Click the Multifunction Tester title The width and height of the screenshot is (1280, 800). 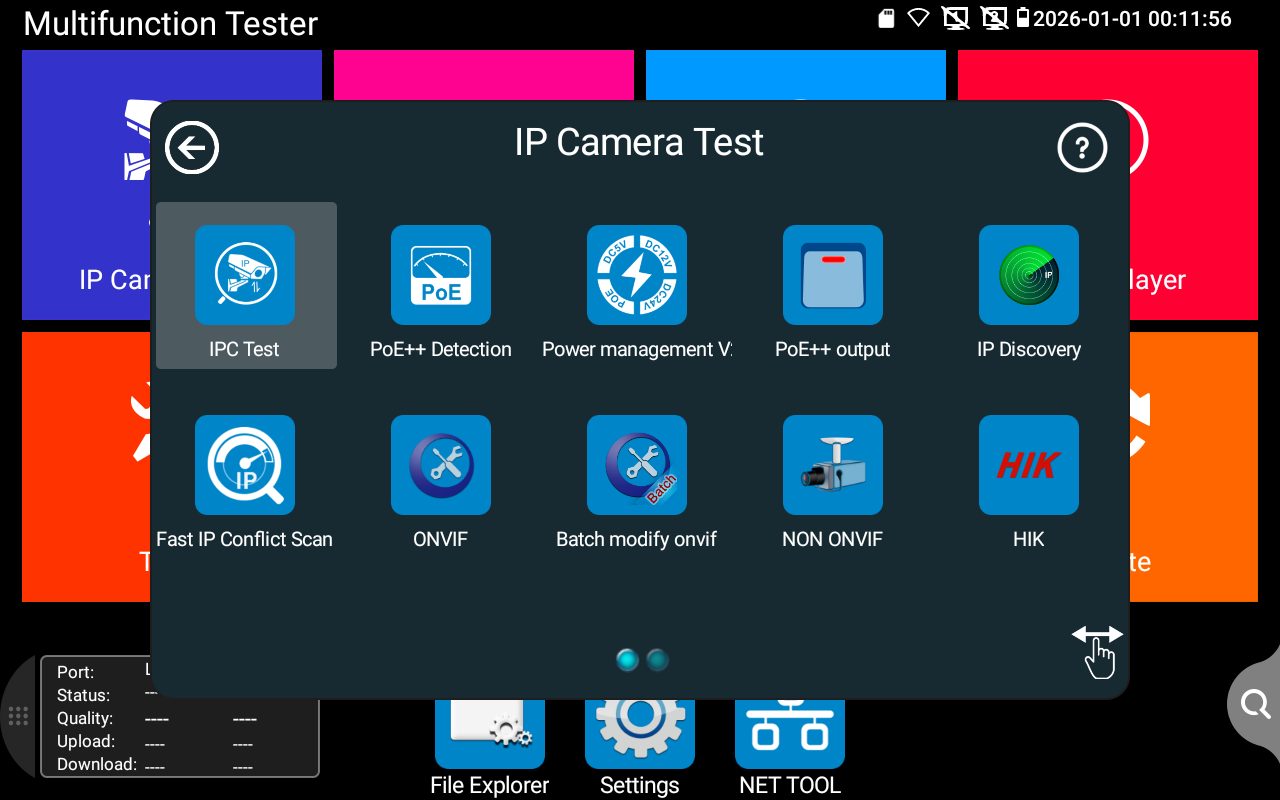(171, 23)
